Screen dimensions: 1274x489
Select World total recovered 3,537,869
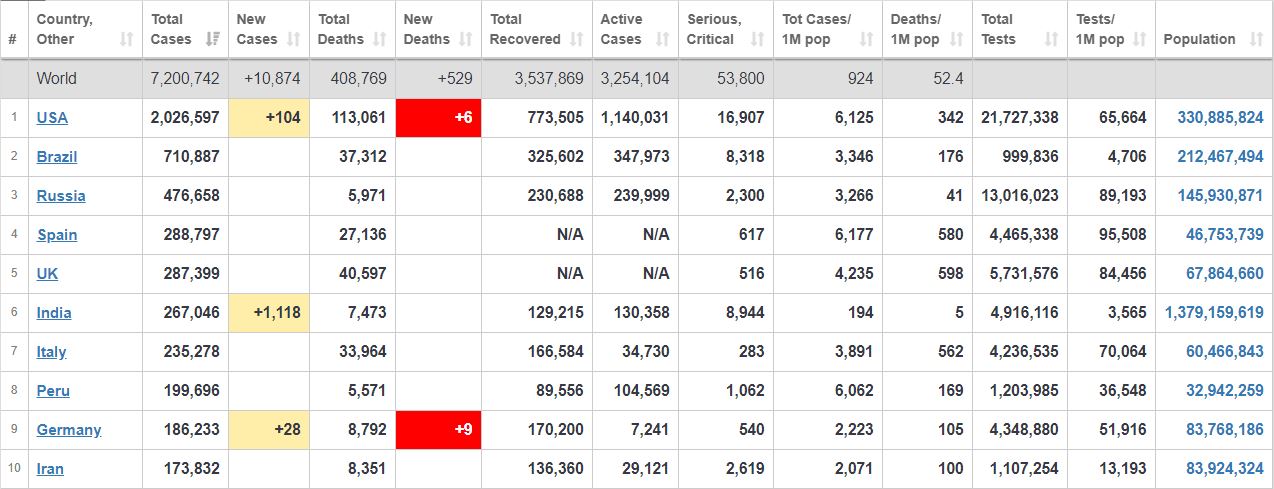549,78
